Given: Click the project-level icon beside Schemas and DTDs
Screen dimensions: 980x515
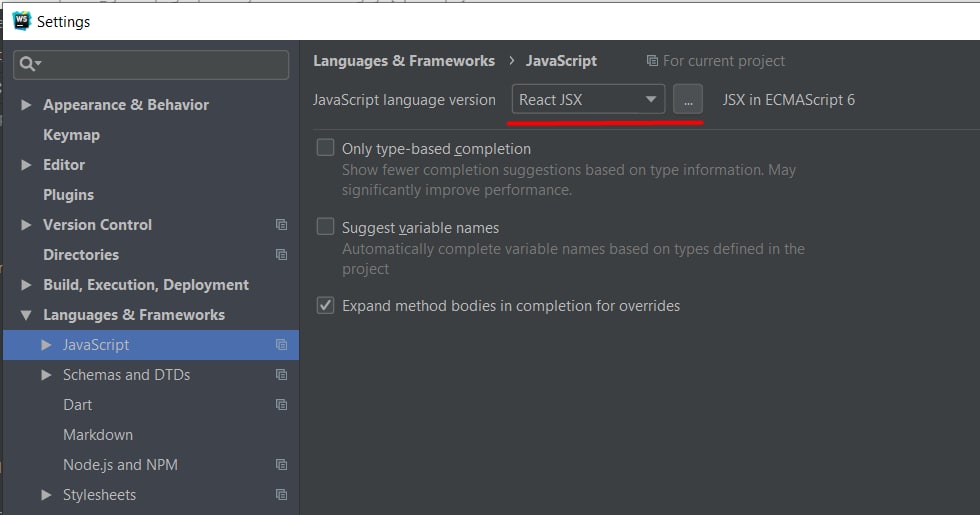Looking at the screenshot, I should 281,374.
